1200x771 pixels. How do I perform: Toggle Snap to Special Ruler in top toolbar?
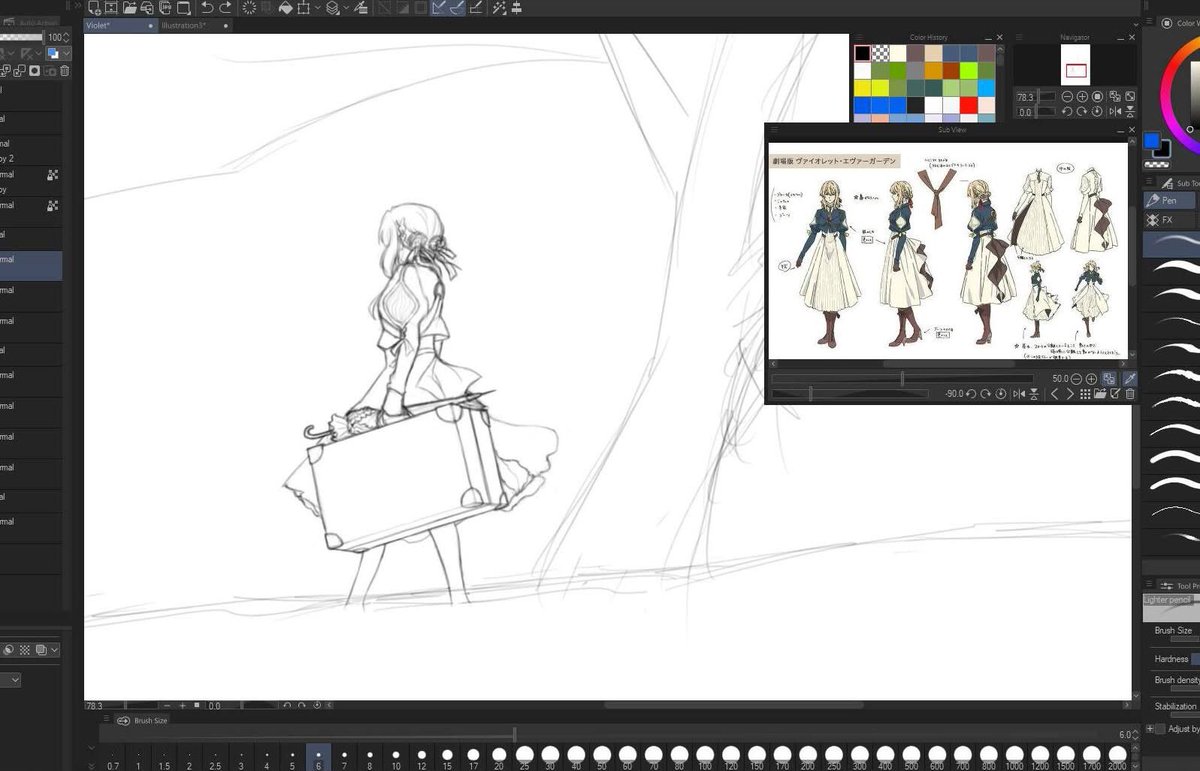pos(458,8)
